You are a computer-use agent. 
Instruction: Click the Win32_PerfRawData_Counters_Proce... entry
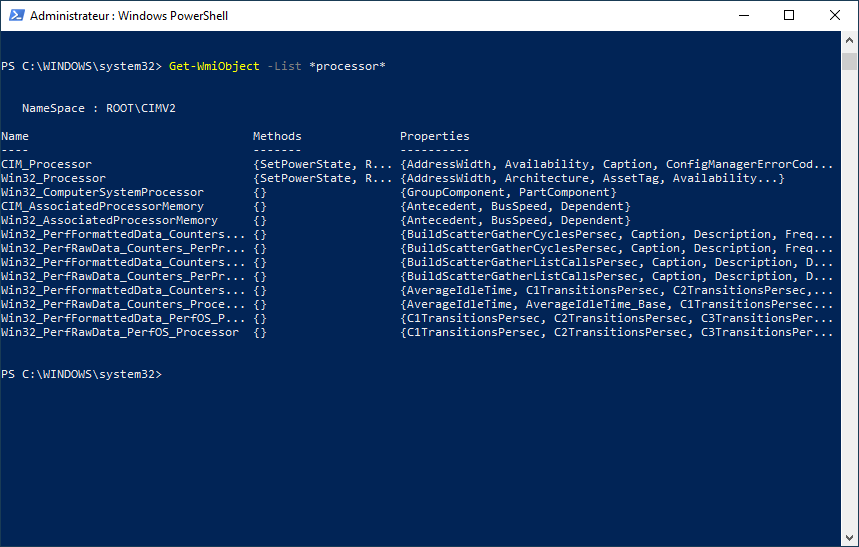(x=123, y=305)
